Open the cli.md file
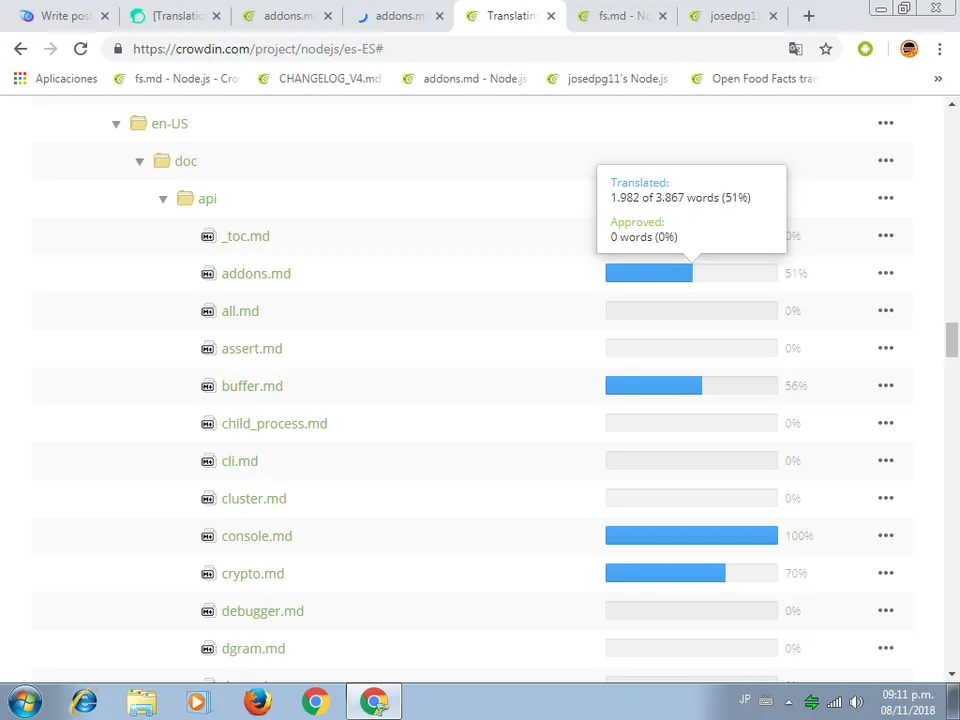 click(x=239, y=460)
